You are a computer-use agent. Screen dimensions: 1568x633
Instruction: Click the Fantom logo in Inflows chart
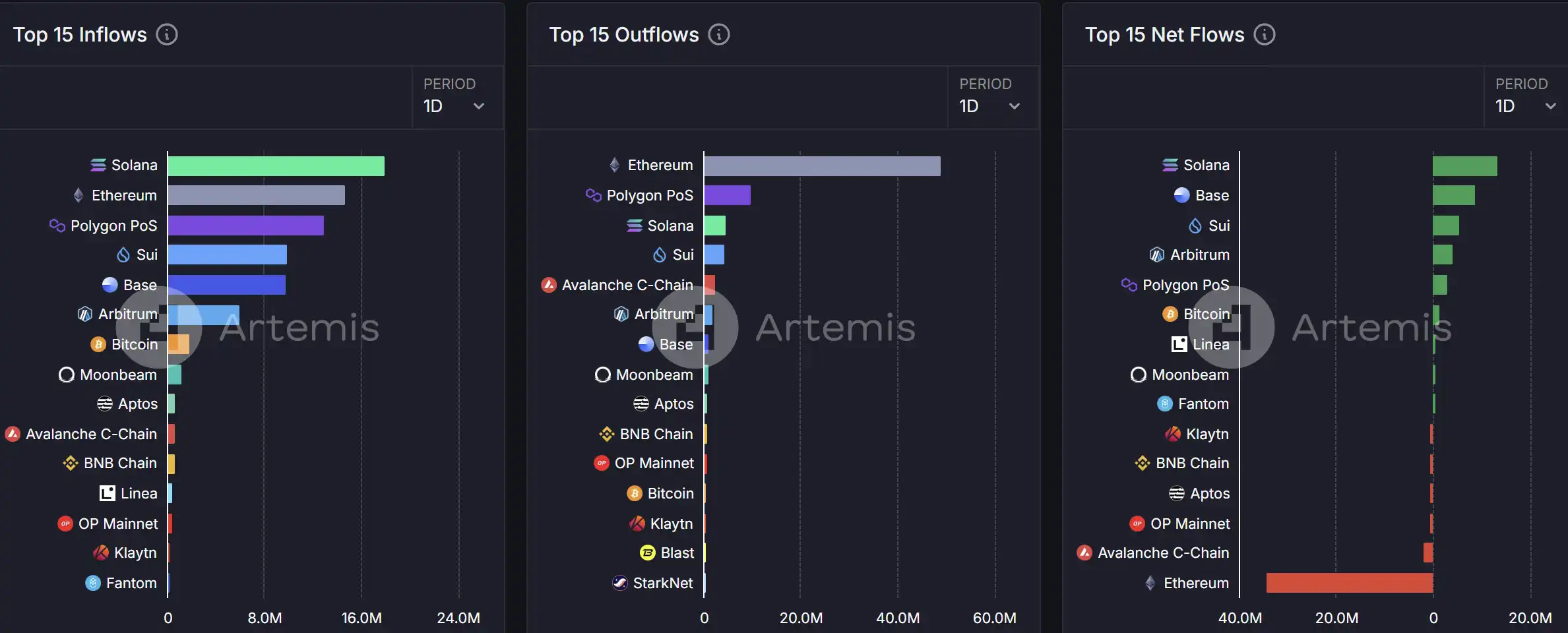(x=93, y=583)
